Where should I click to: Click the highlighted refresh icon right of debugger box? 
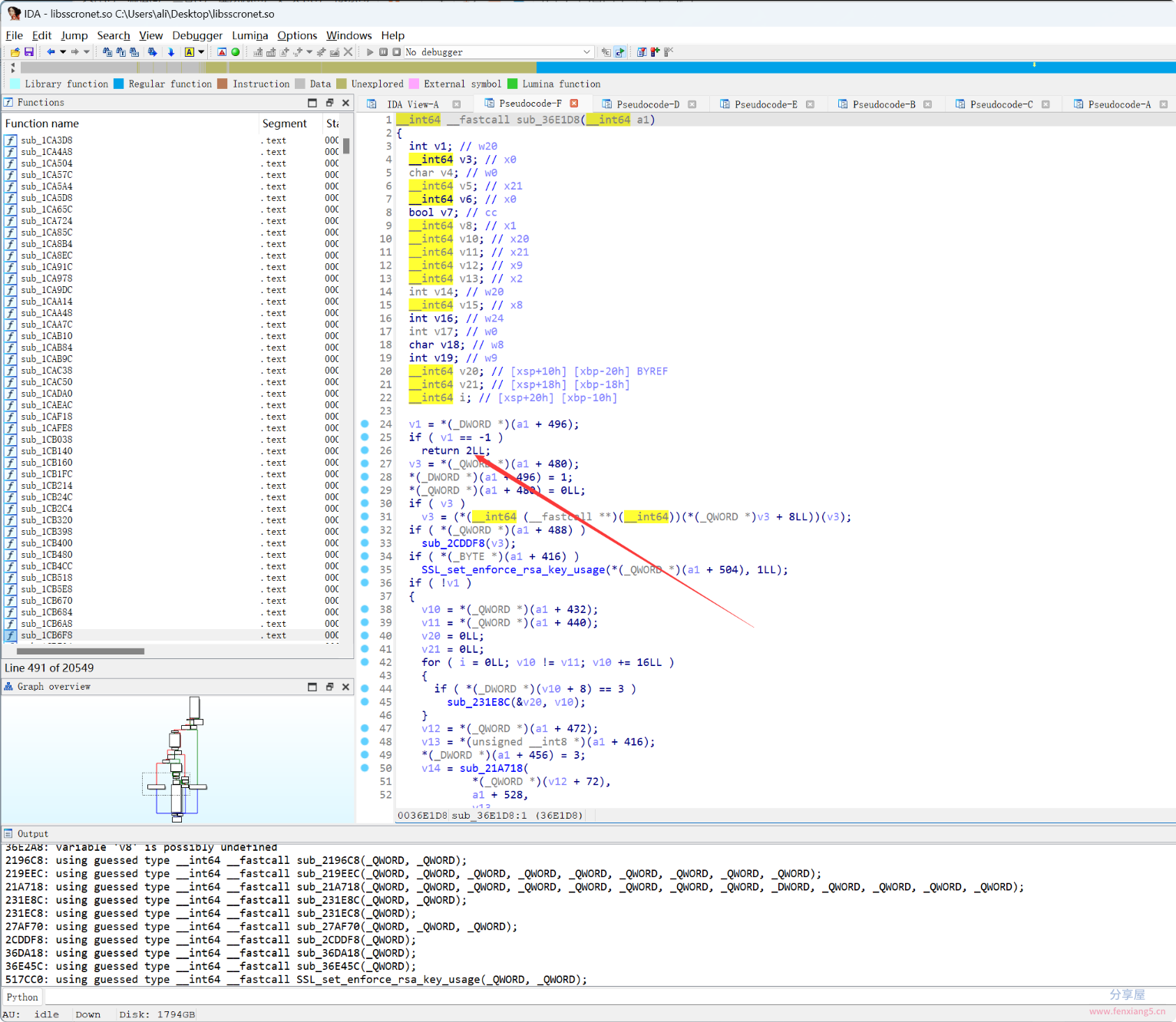click(x=620, y=52)
